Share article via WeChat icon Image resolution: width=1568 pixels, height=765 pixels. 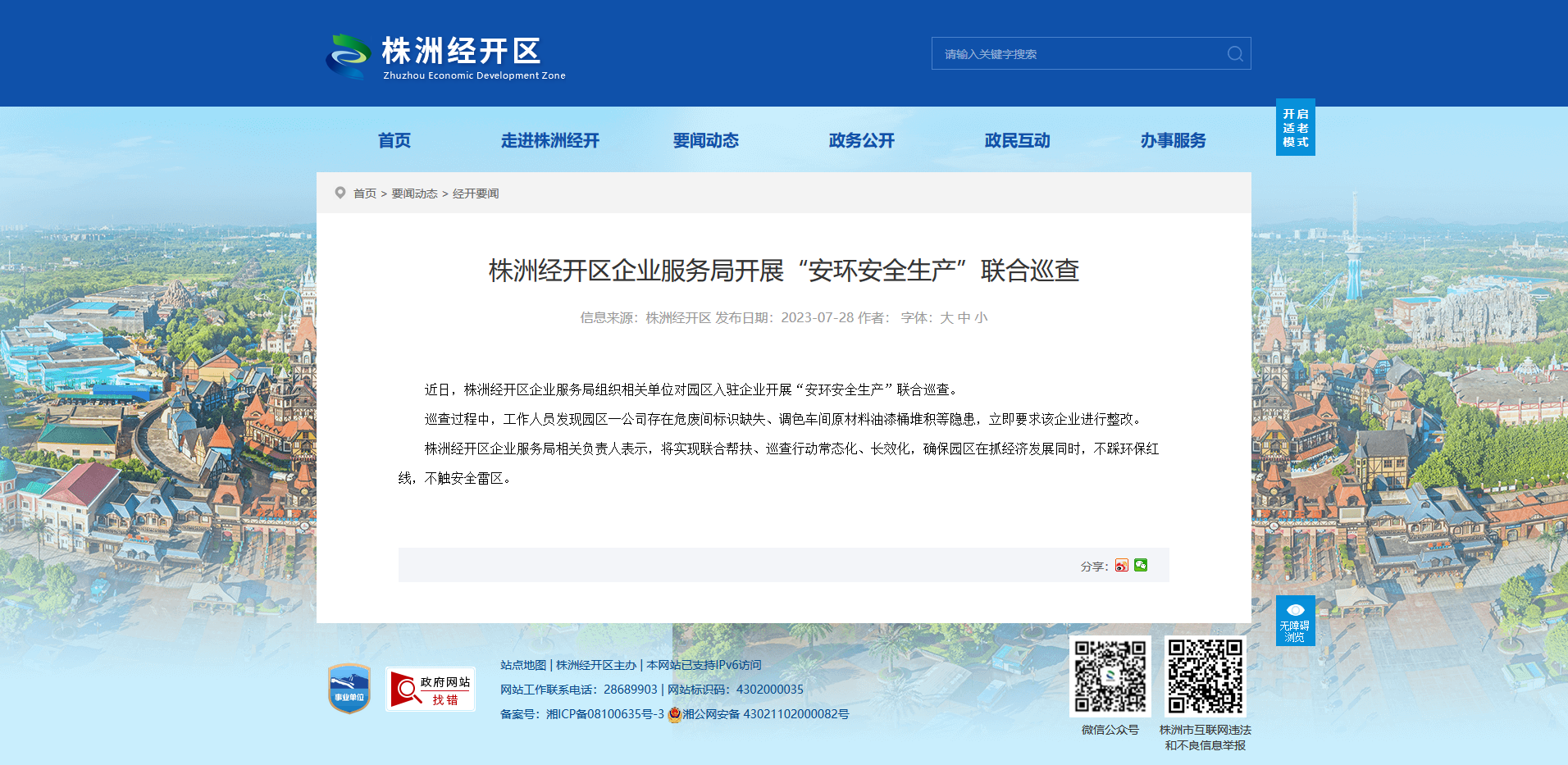pos(1141,566)
